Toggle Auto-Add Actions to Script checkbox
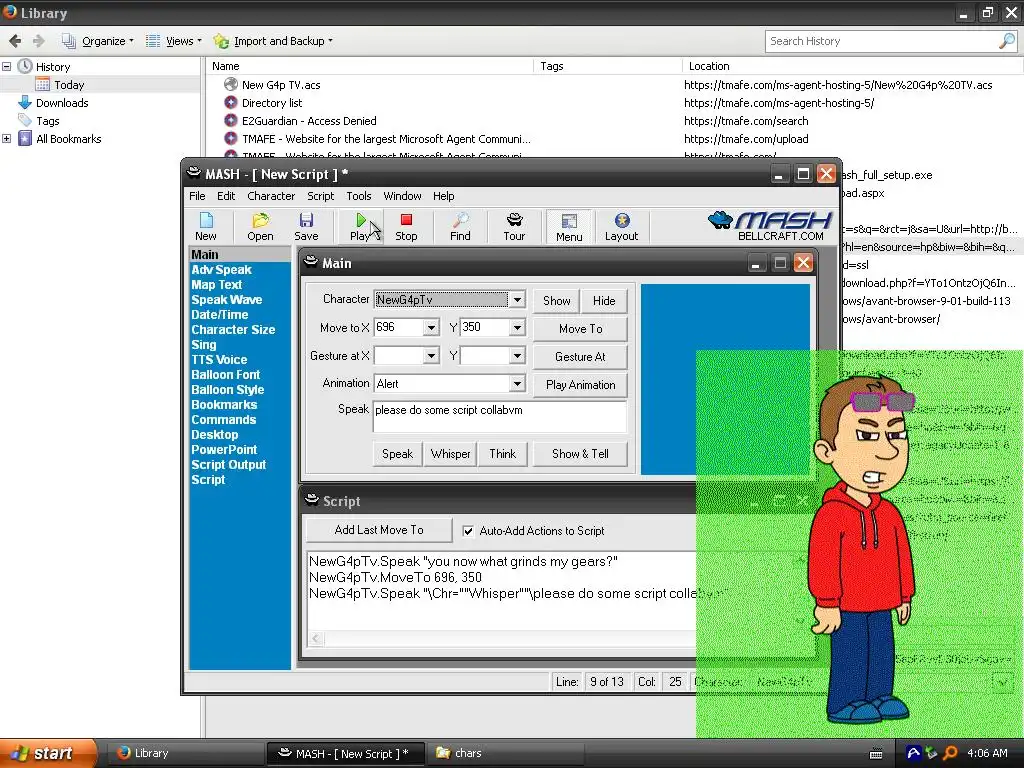This screenshot has height=768, width=1024. [x=468, y=531]
